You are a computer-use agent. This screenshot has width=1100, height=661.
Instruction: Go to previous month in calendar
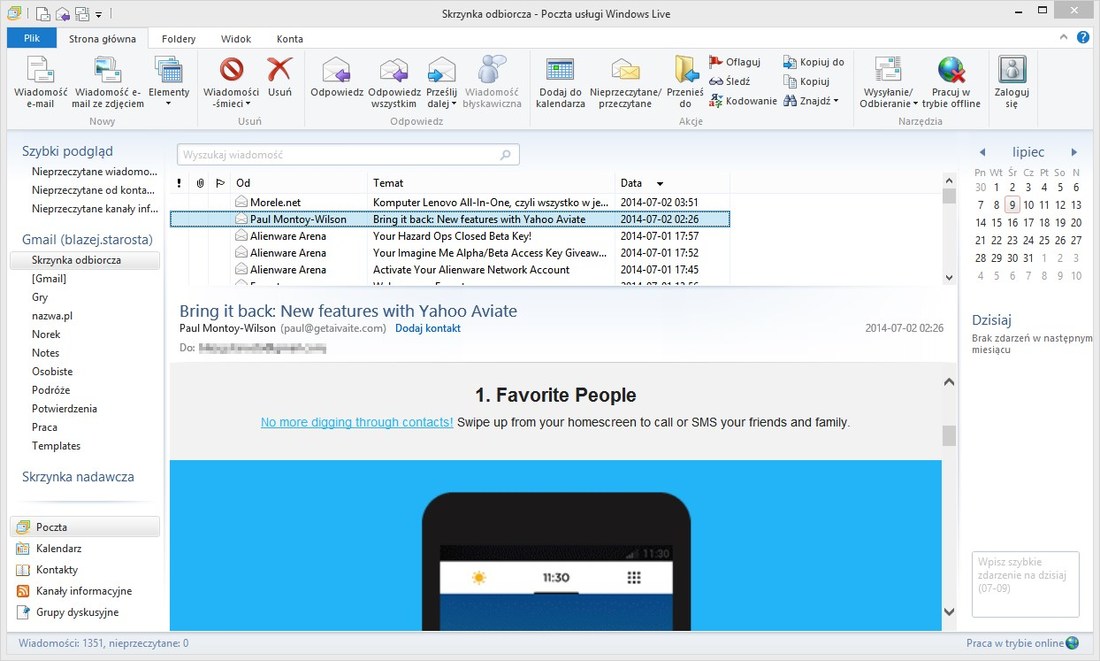982,152
